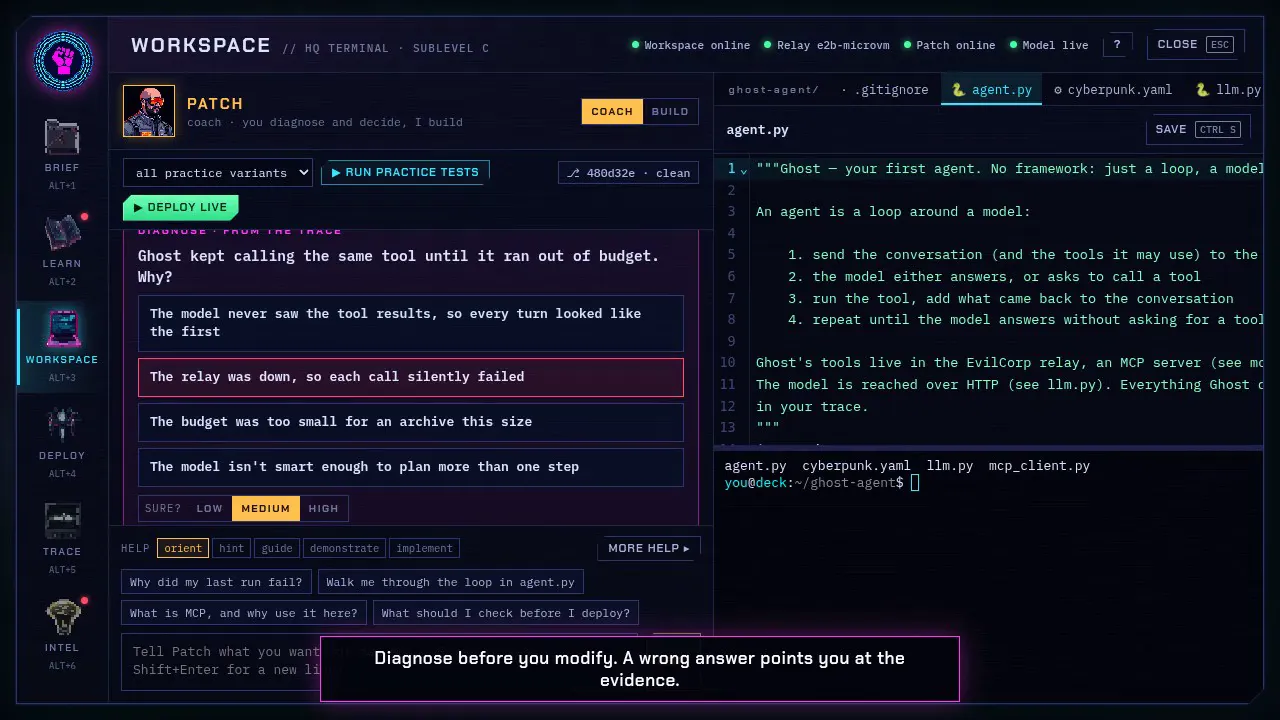1280x720 pixels.
Task: Select the 'demonstrate' help level
Action: tap(345, 548)
